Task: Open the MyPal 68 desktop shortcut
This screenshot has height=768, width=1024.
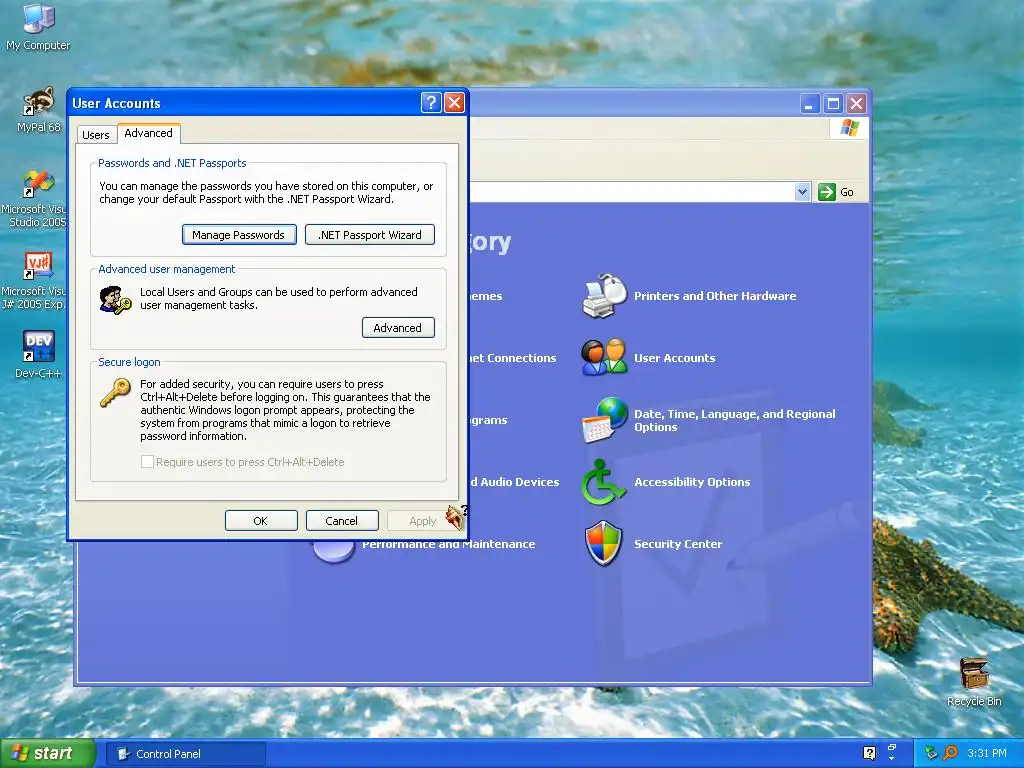Action: click(39, 109)
